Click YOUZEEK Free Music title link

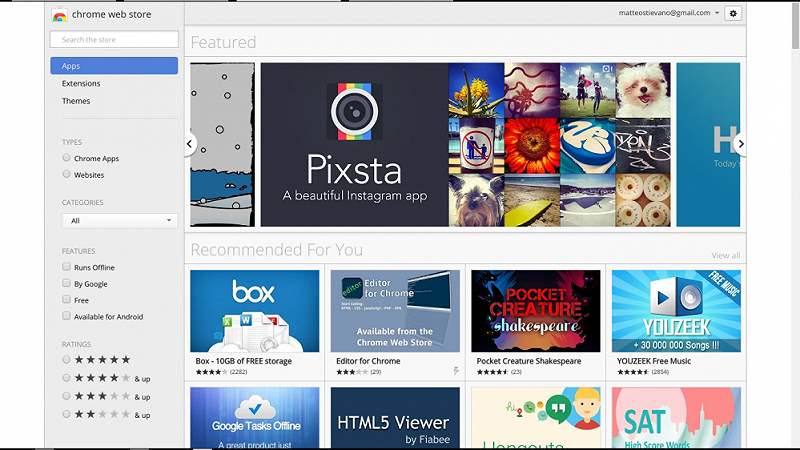tap(654, 361)
